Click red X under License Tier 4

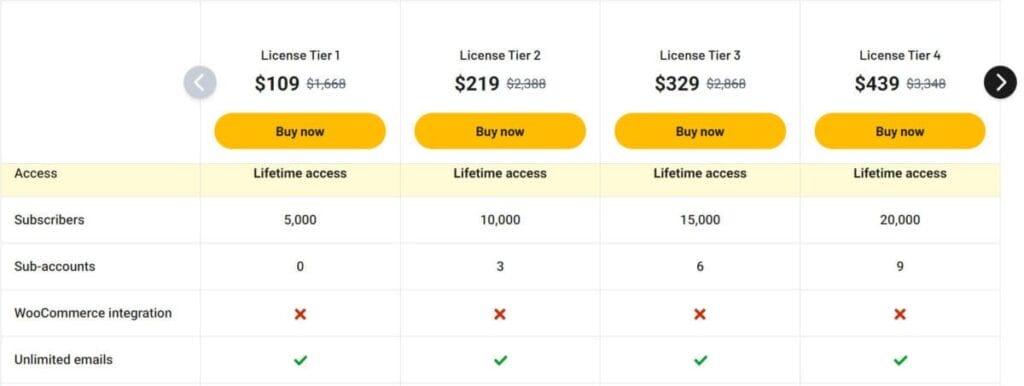pos(900,314)
